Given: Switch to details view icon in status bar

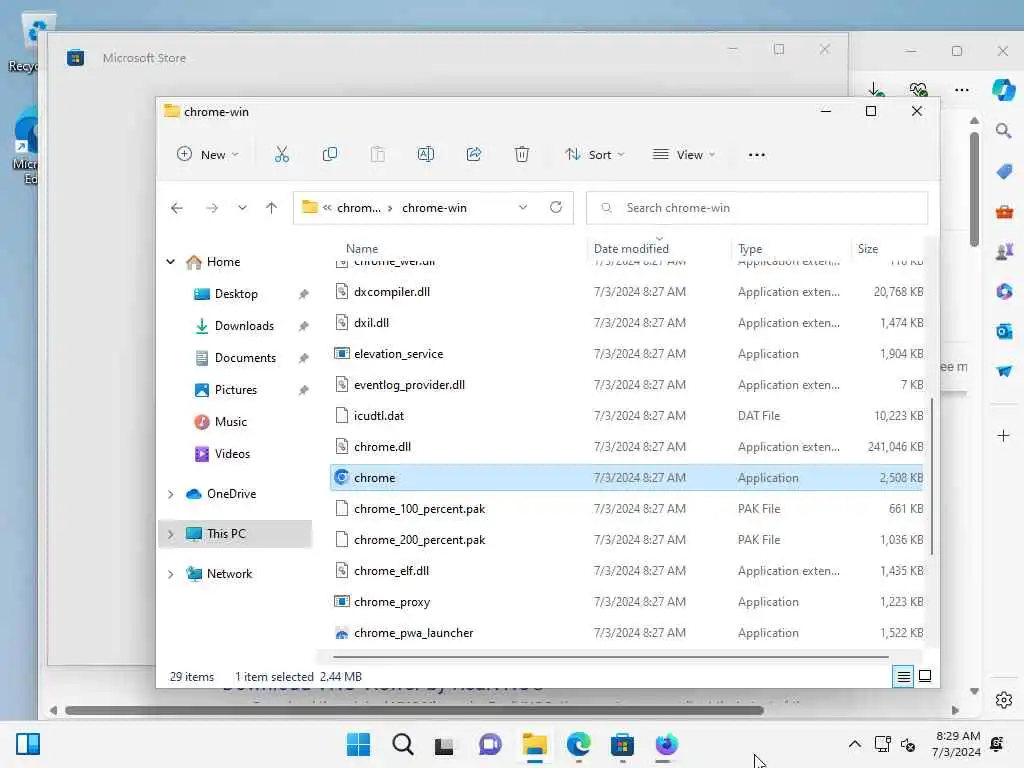Looking at the screenshot, I should tap(903, 677).
